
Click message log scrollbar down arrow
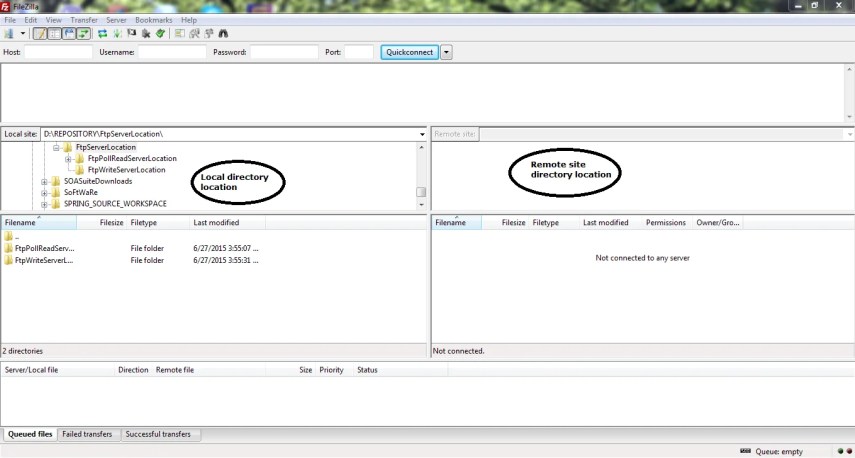850,117
